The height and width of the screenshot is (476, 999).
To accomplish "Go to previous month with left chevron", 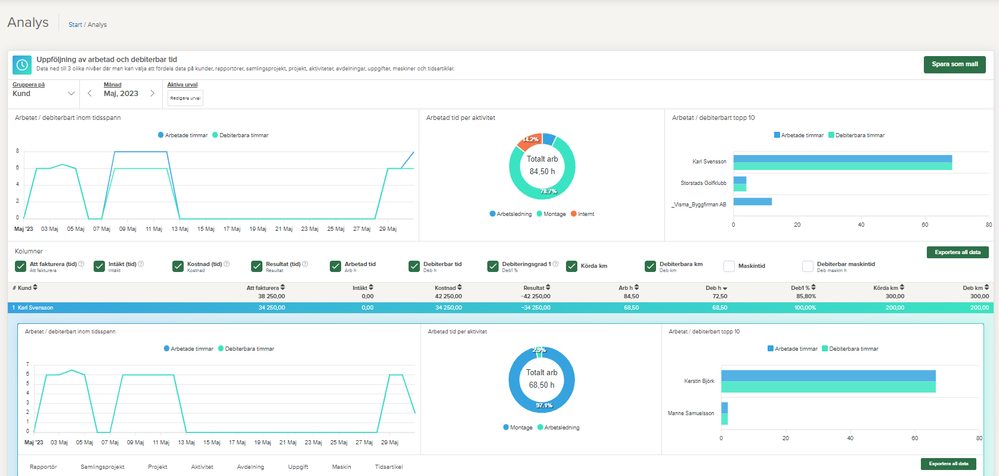I will (x=90, y=93).
